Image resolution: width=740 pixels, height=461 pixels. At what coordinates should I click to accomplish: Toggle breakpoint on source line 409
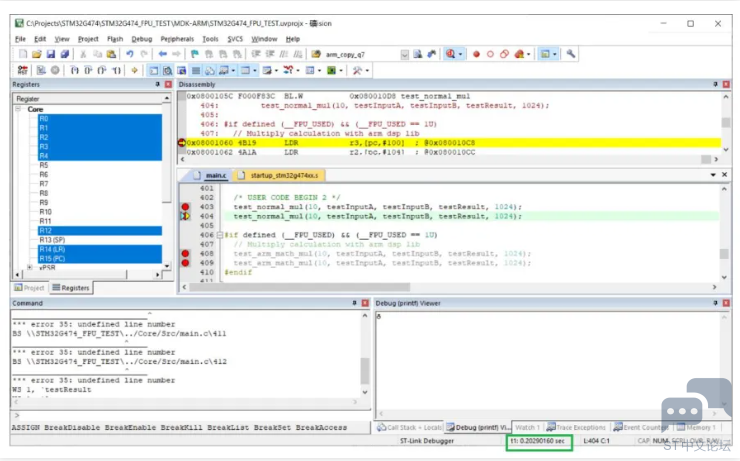185,263
